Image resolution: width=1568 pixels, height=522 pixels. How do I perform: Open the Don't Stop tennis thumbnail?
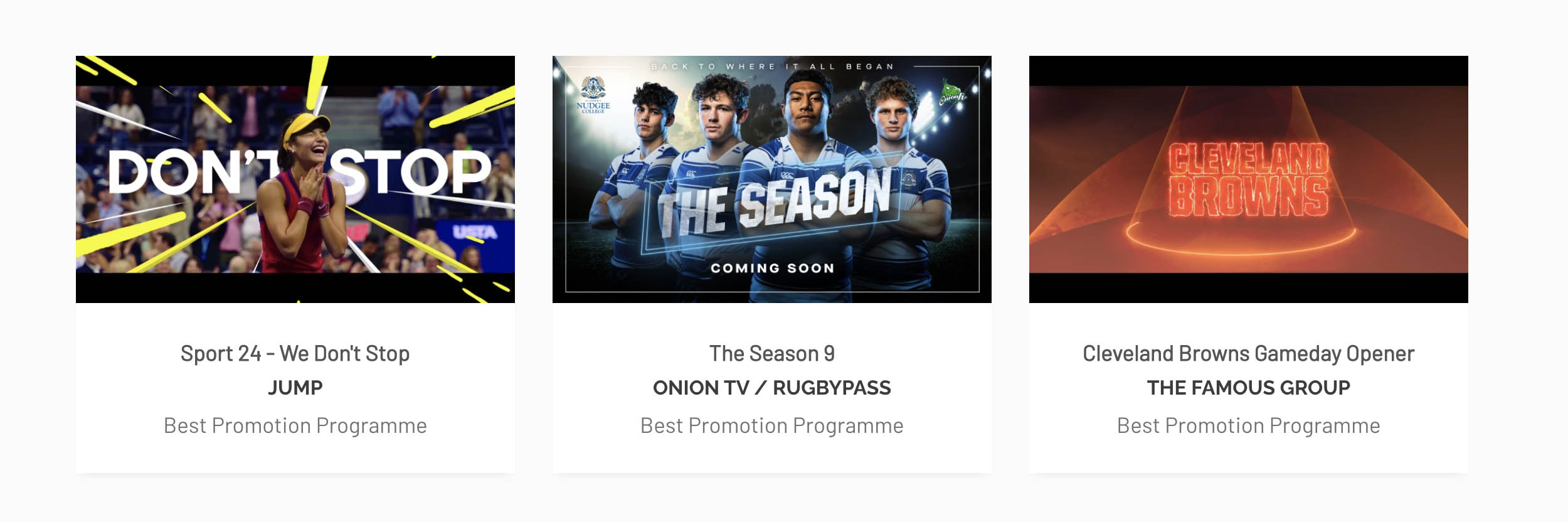pyautogui.click(x=295, y=179)
